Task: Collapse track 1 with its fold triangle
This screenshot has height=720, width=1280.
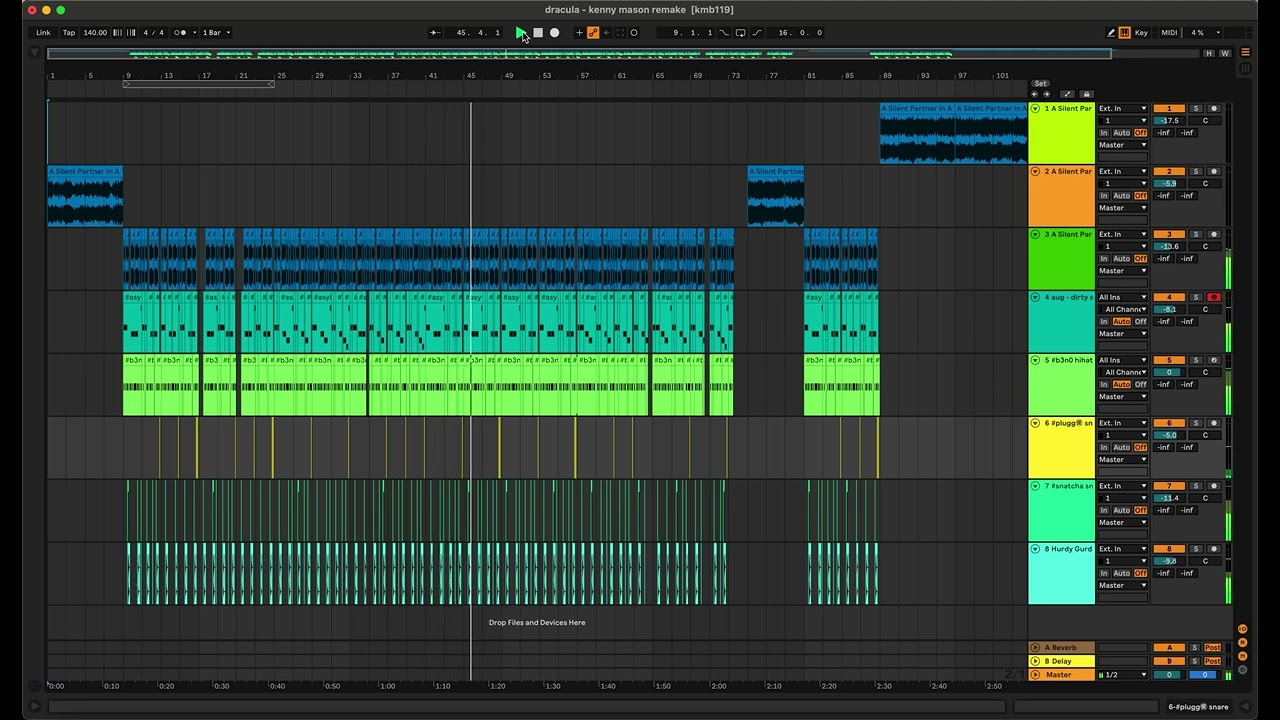Action: tap(1035, 108)
